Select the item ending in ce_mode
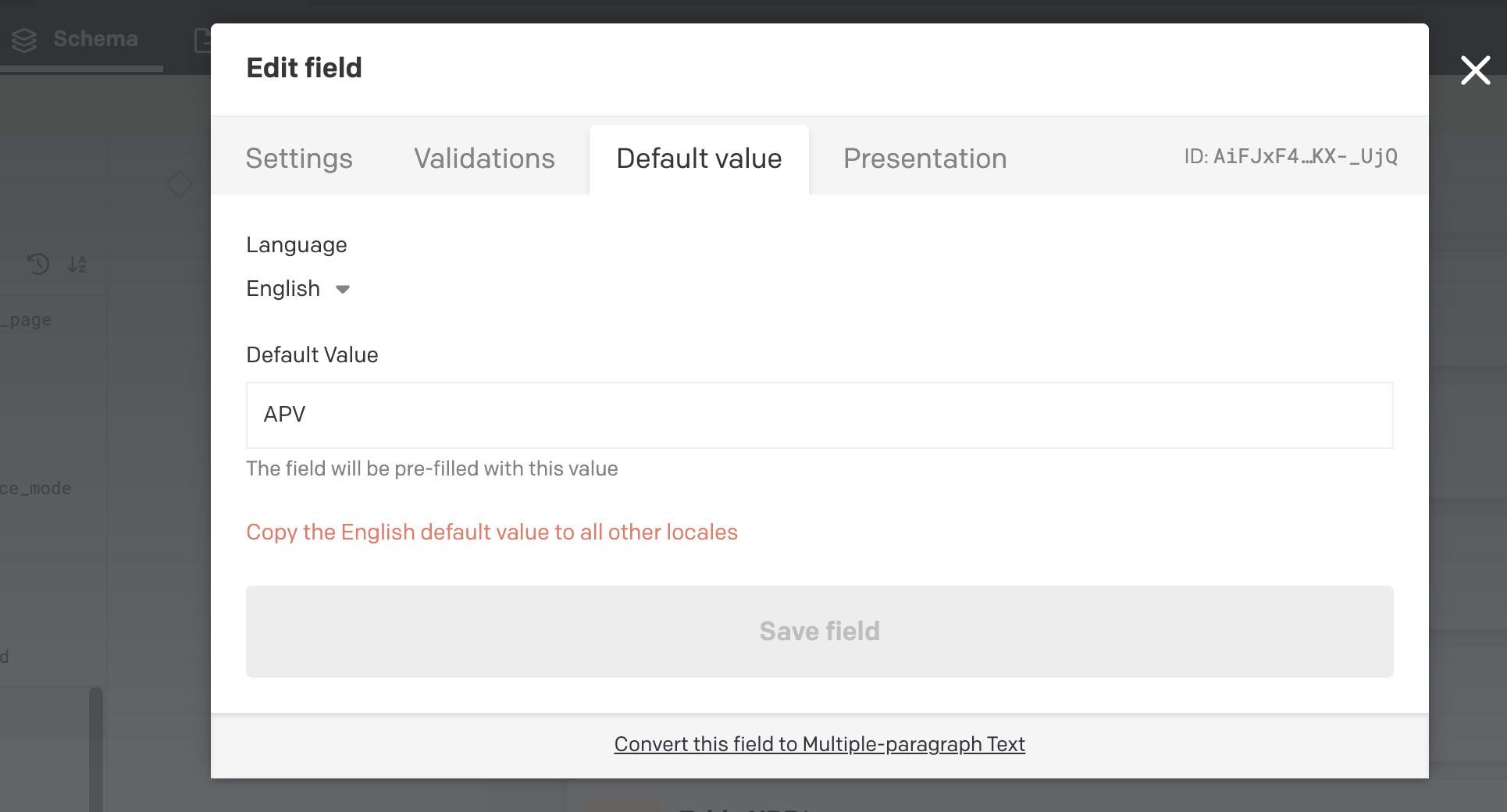1507x812 pixels. click(x=36, y=489)
